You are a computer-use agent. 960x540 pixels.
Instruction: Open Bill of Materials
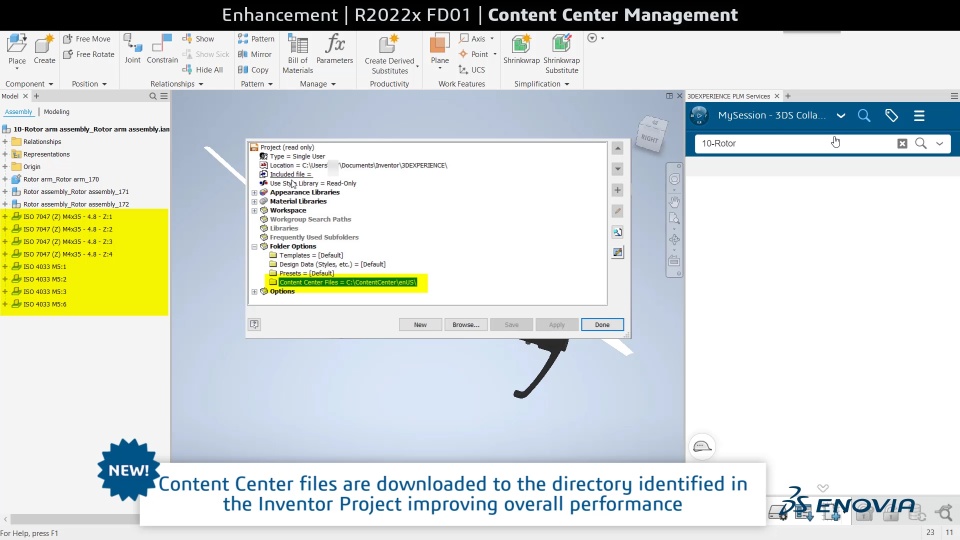298,54
